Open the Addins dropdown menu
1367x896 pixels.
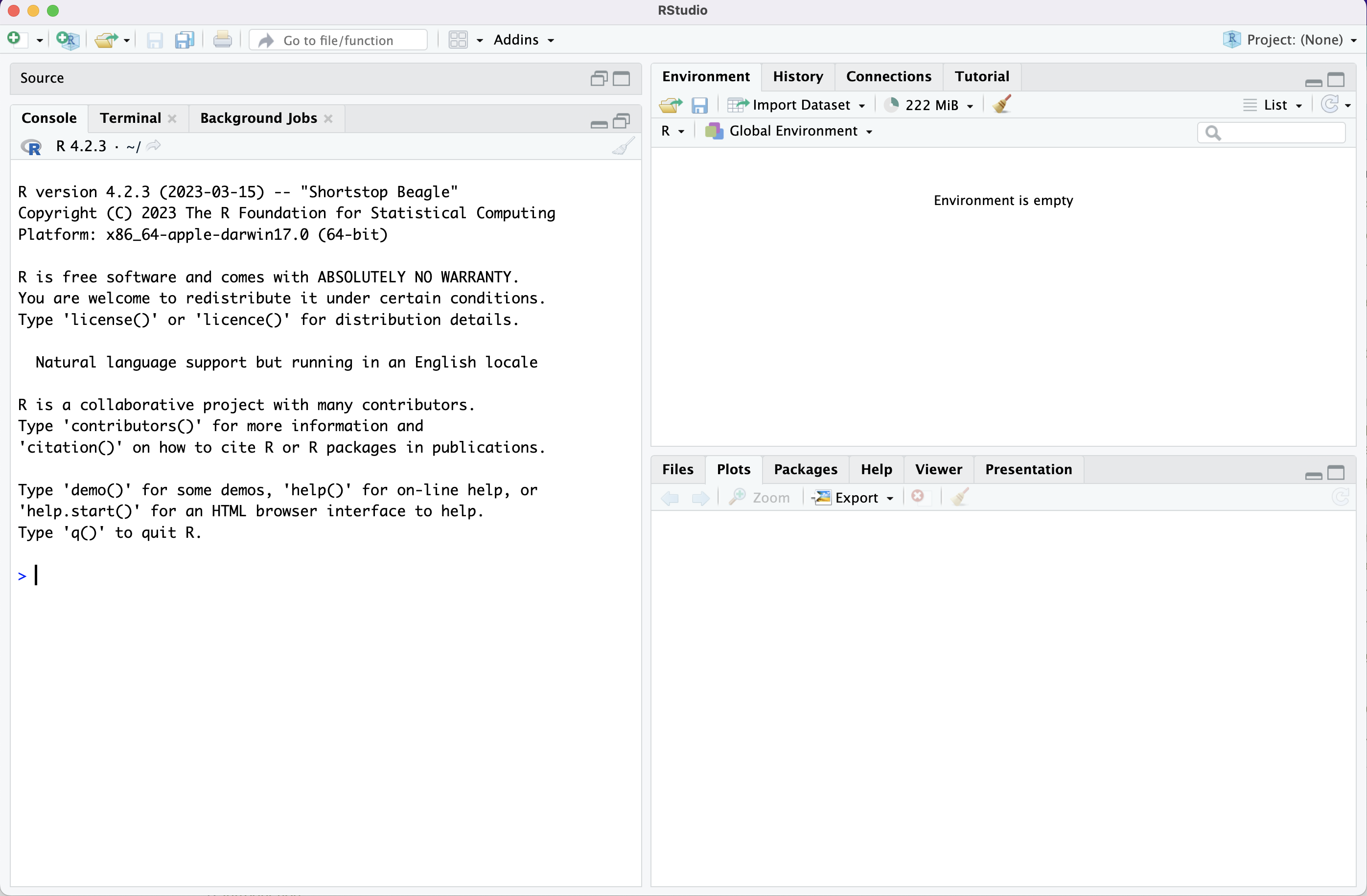tap(523, 40)
